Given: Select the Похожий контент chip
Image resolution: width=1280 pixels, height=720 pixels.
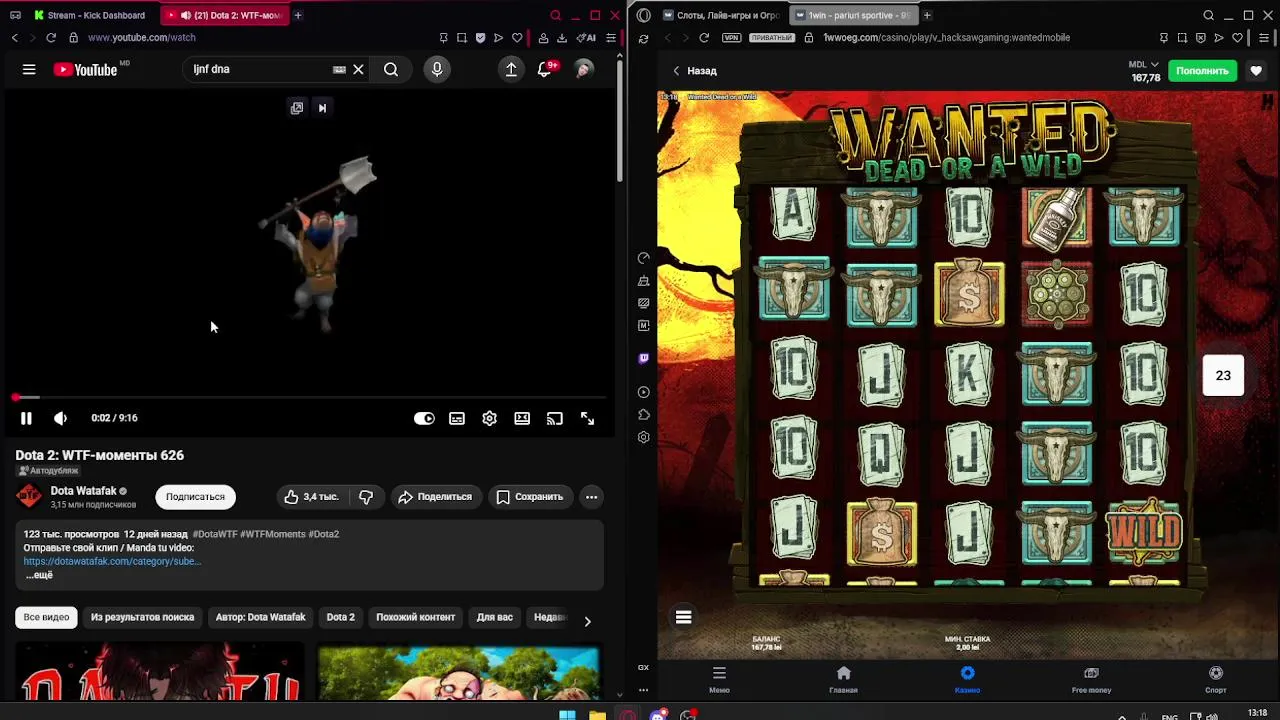Looking at the screenshot, I should 415,617.
